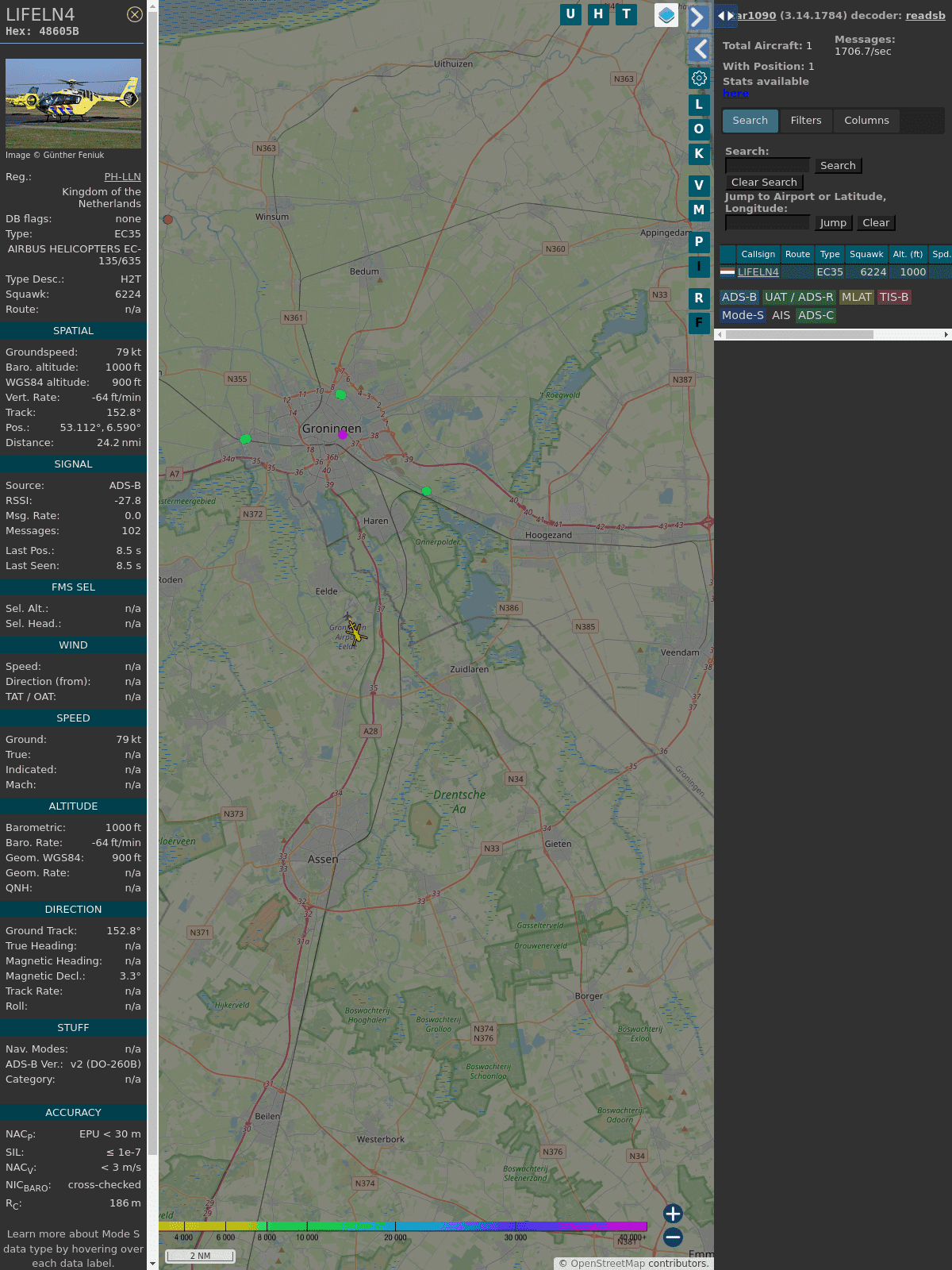Click the Search button

point(838,166)
